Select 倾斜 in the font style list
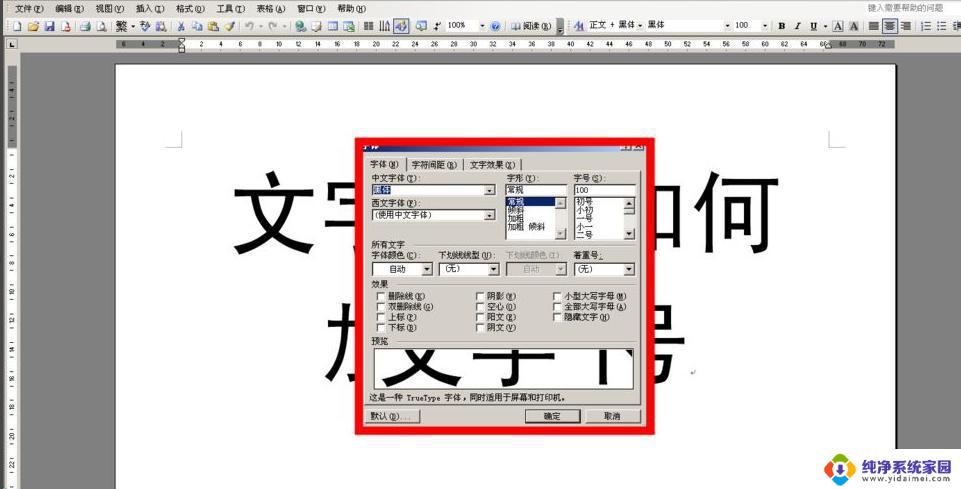961x489 pixels. pos(515,210)
